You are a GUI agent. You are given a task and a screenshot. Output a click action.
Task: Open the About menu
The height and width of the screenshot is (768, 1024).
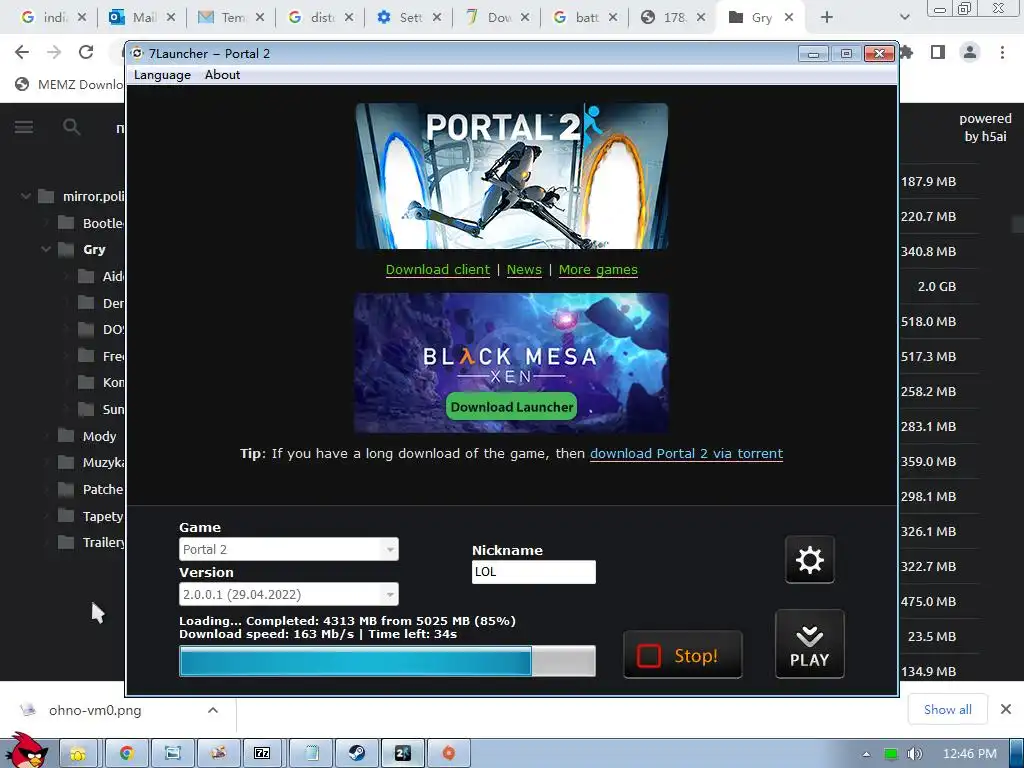pos(222,75)
